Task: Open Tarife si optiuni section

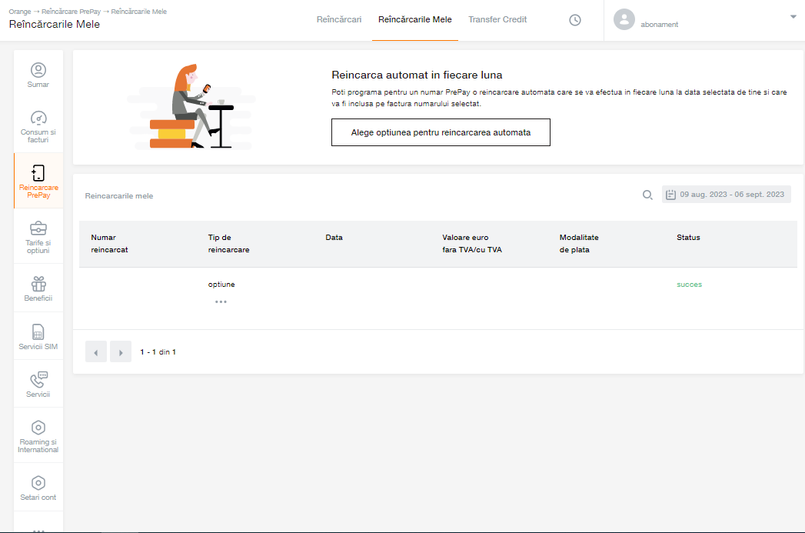Action: click(x=38, y=237)
